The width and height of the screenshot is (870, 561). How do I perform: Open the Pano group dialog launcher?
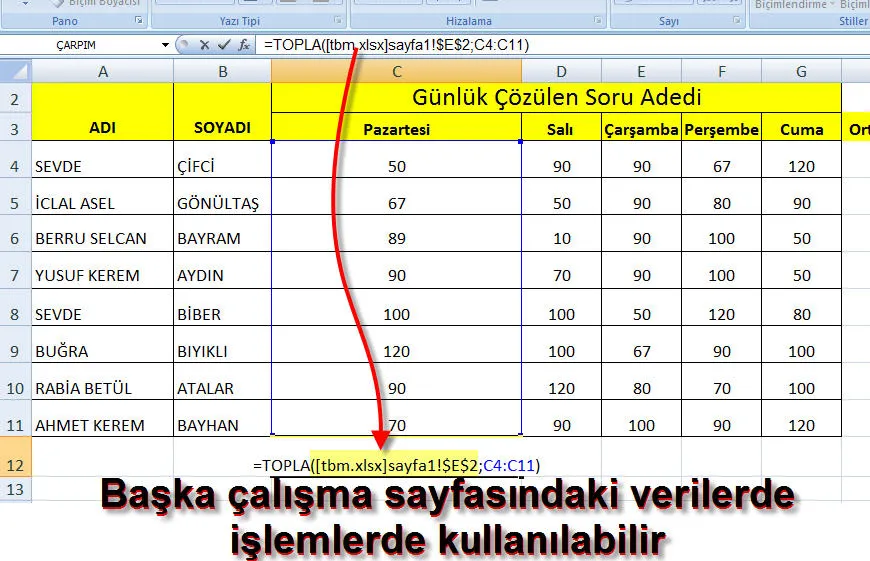[x=139, y=21]
